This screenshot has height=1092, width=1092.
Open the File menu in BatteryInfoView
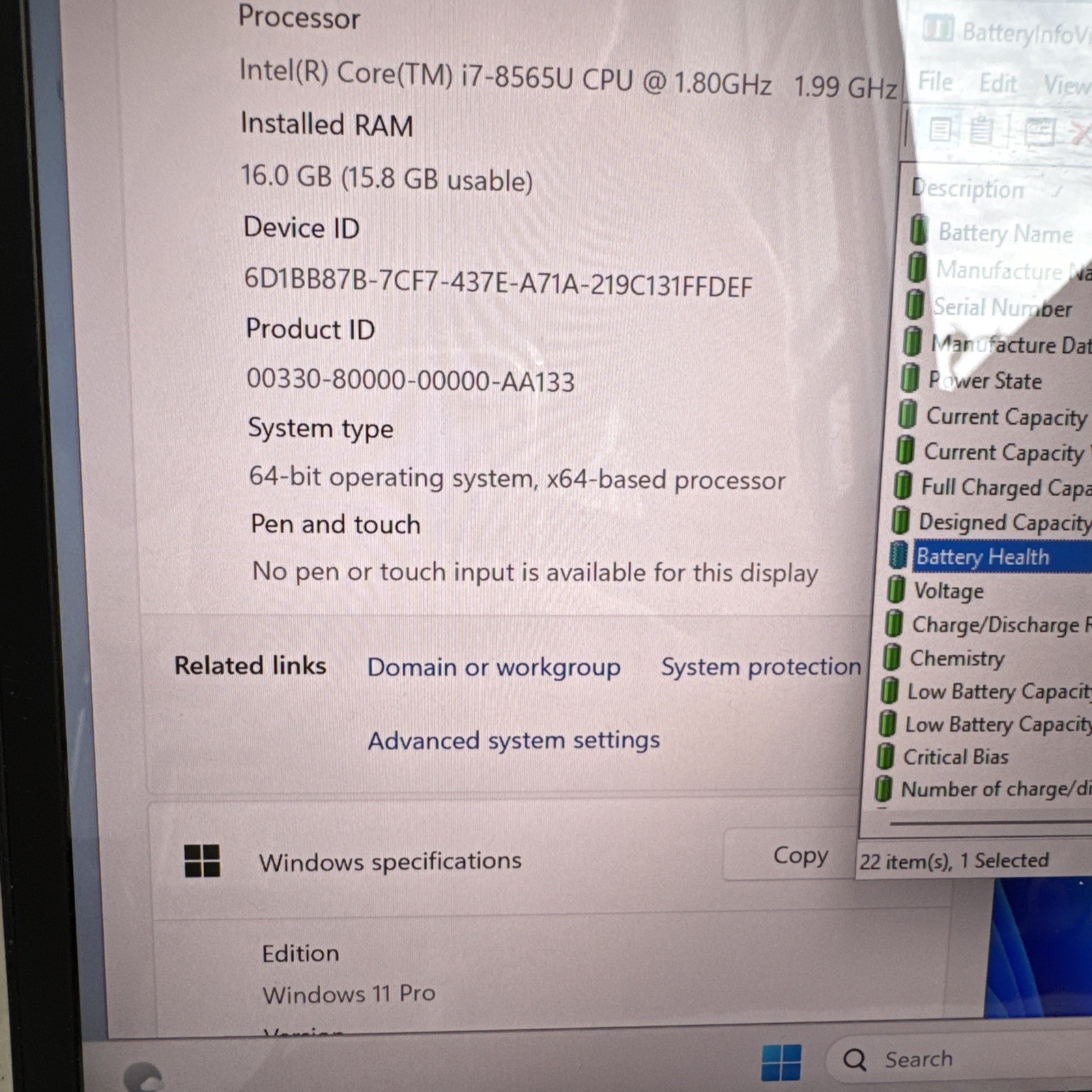[935, 82]
